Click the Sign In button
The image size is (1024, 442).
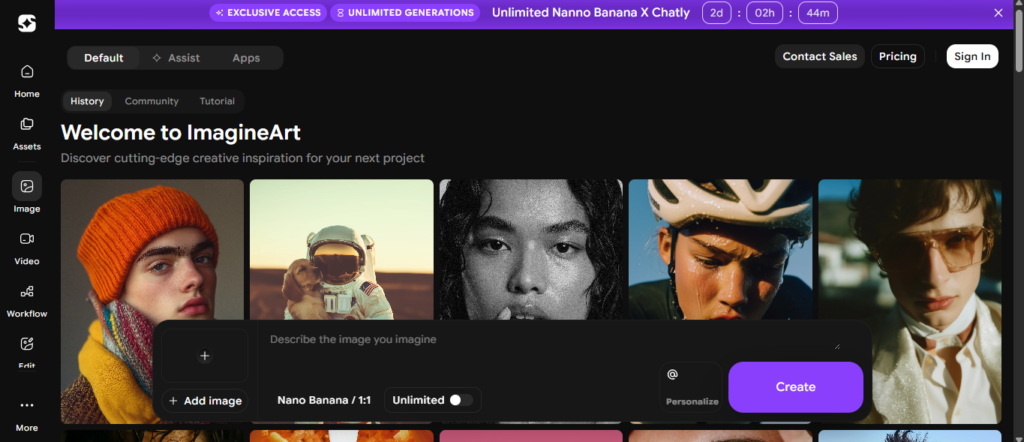coord(972,57)
